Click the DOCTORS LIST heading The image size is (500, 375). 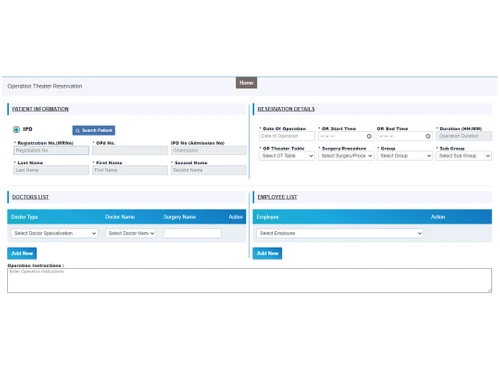click(30, 197)
